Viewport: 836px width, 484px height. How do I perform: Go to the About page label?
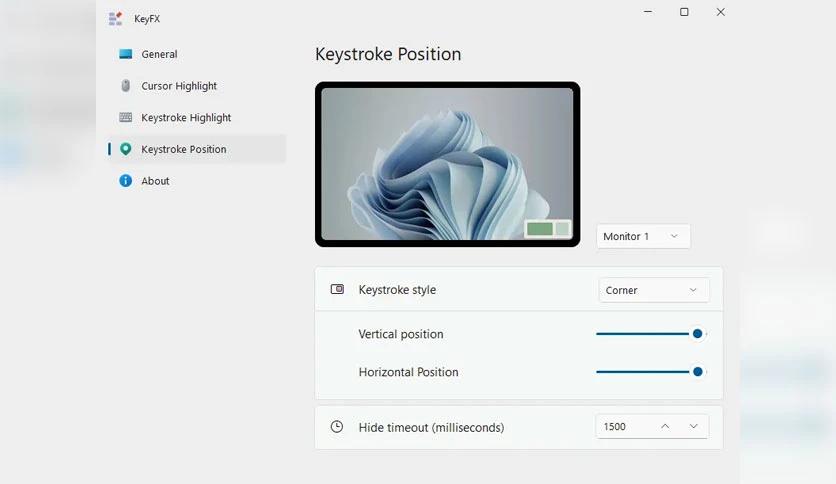(x=155, y=181)
